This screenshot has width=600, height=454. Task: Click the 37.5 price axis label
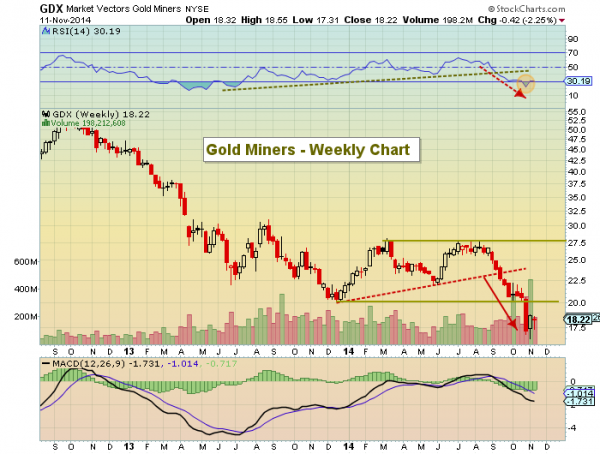click(x=577, y=184)
